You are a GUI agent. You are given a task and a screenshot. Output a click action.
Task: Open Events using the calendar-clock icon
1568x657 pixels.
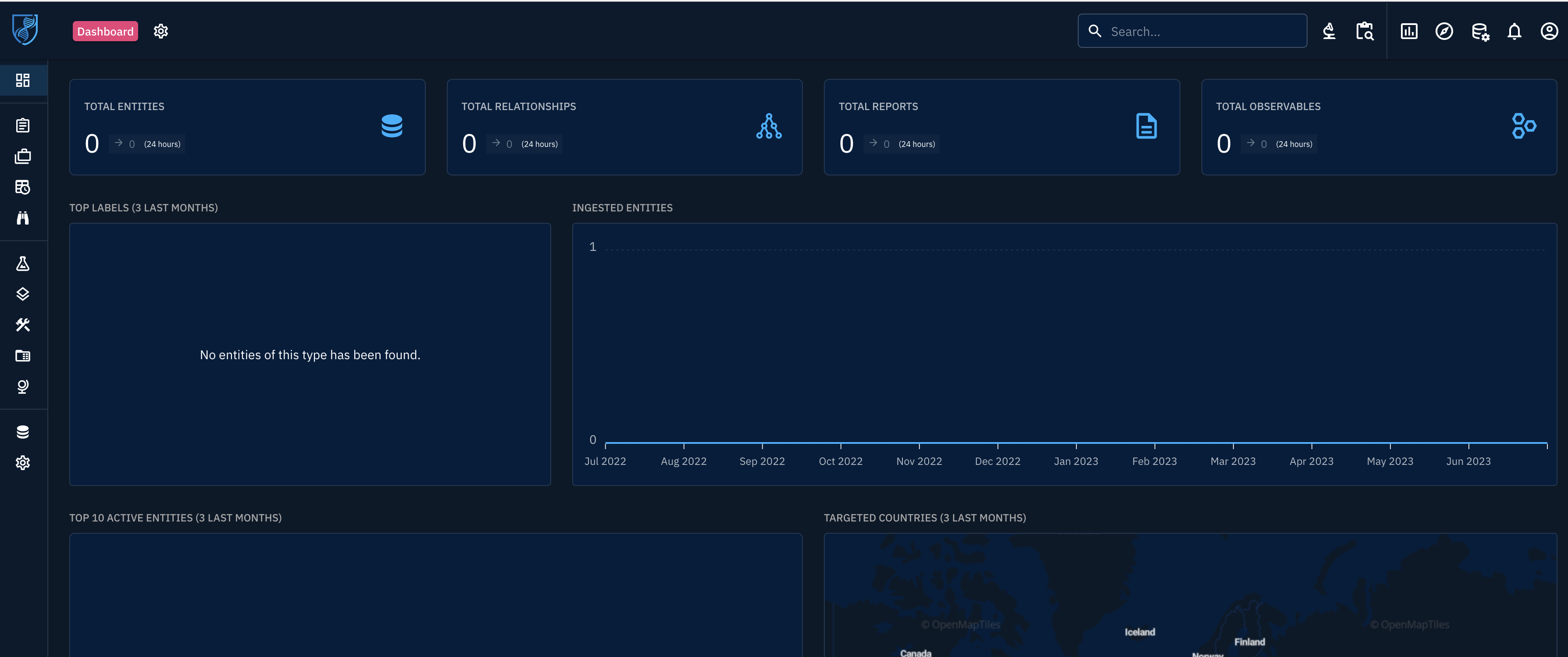pos(23,187)
